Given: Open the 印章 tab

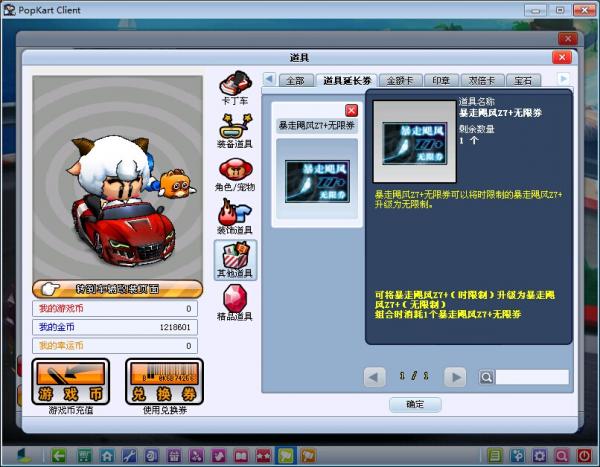Looking at the screenshot, I should click(x=441, y=80).
